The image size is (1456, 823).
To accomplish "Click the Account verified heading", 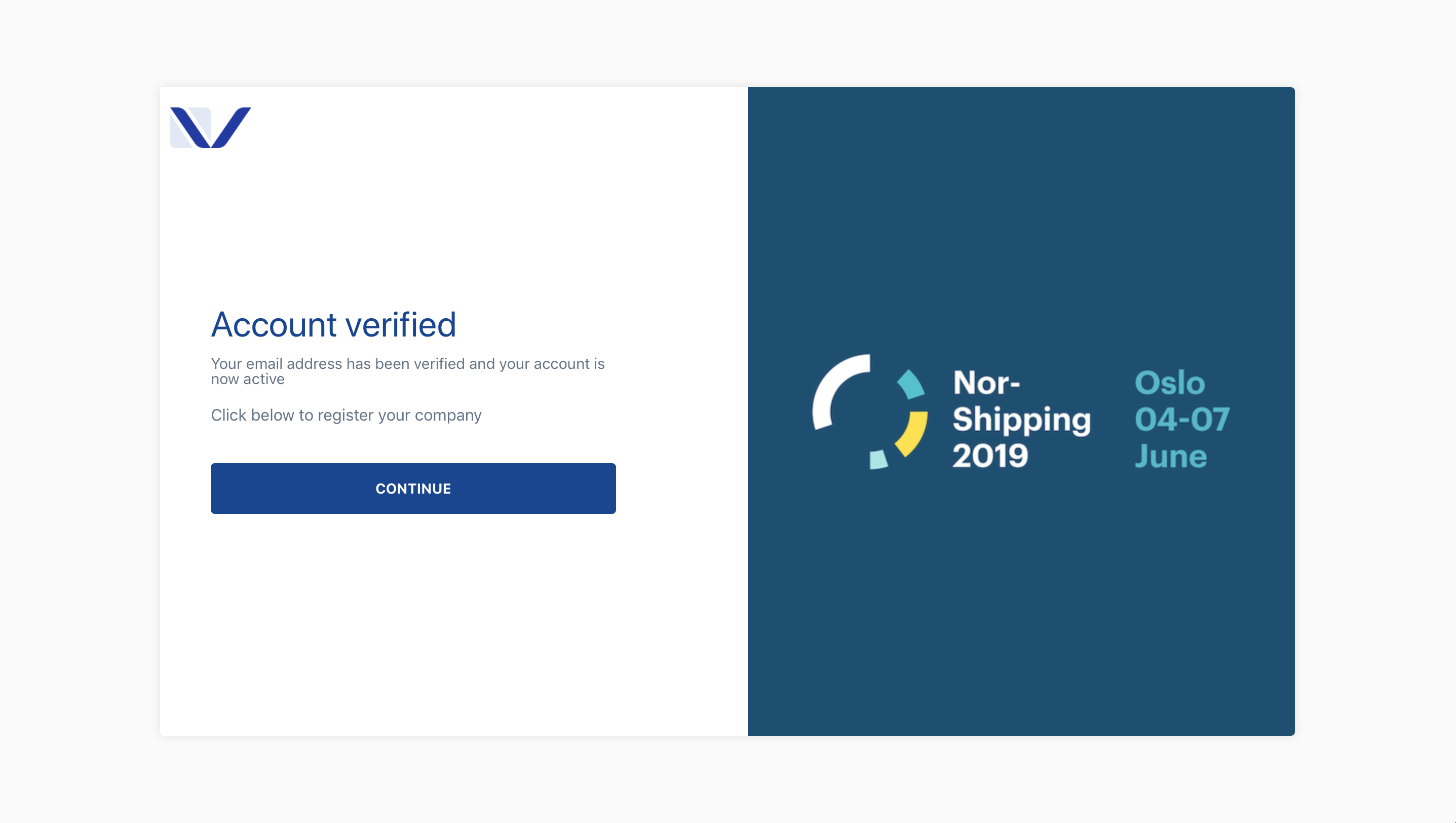I will [x=333, y=324].
